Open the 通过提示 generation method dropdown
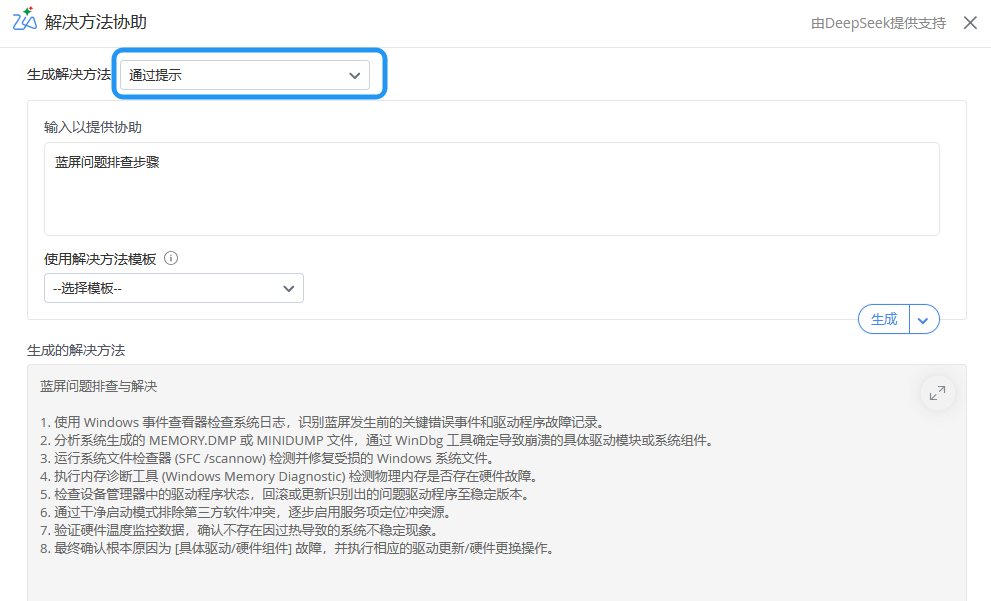This screenshot has height=601, width=991. tap(244, 75)
